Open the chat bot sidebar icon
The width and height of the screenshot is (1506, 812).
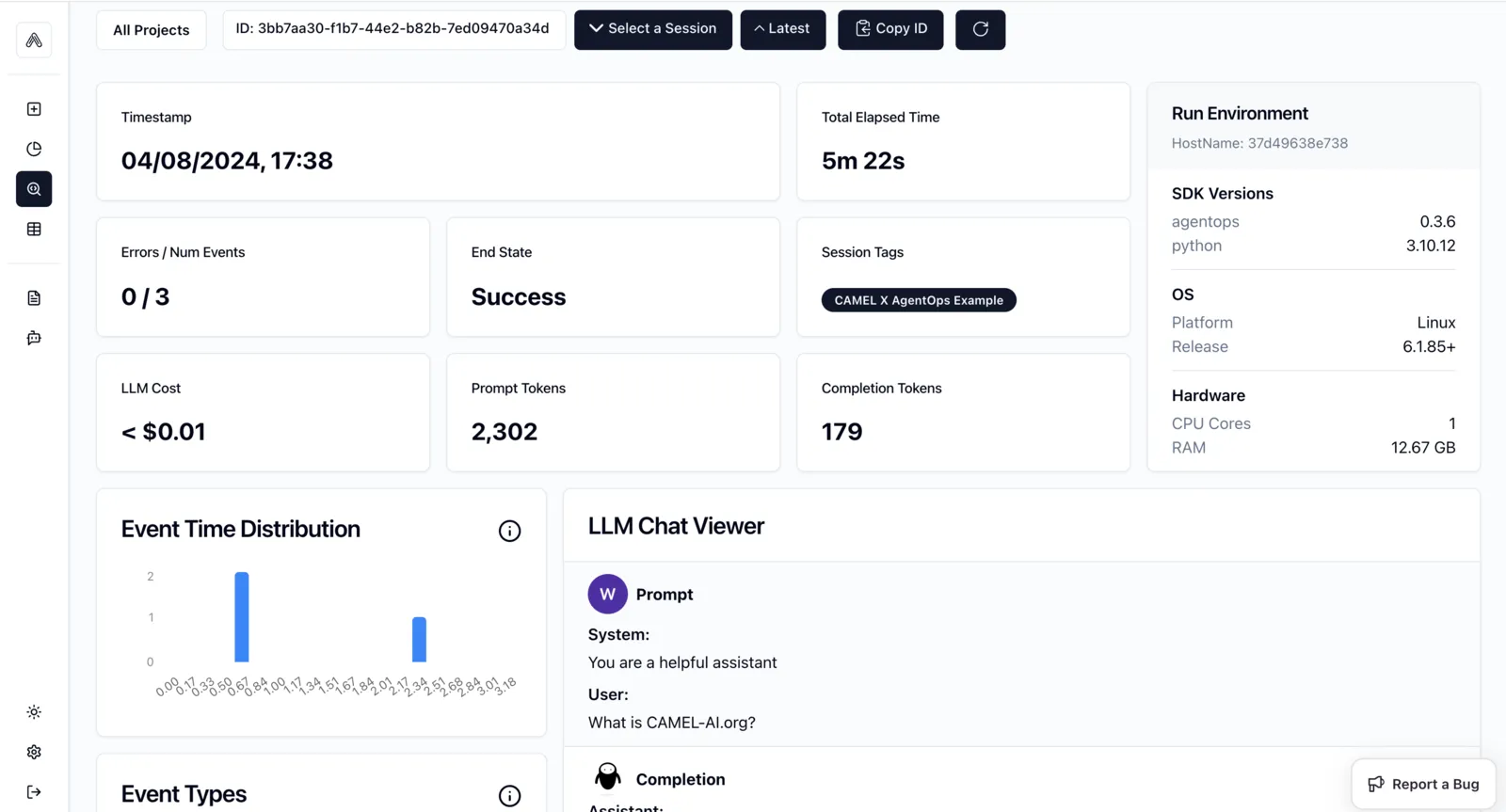click(x=34, y=338)
